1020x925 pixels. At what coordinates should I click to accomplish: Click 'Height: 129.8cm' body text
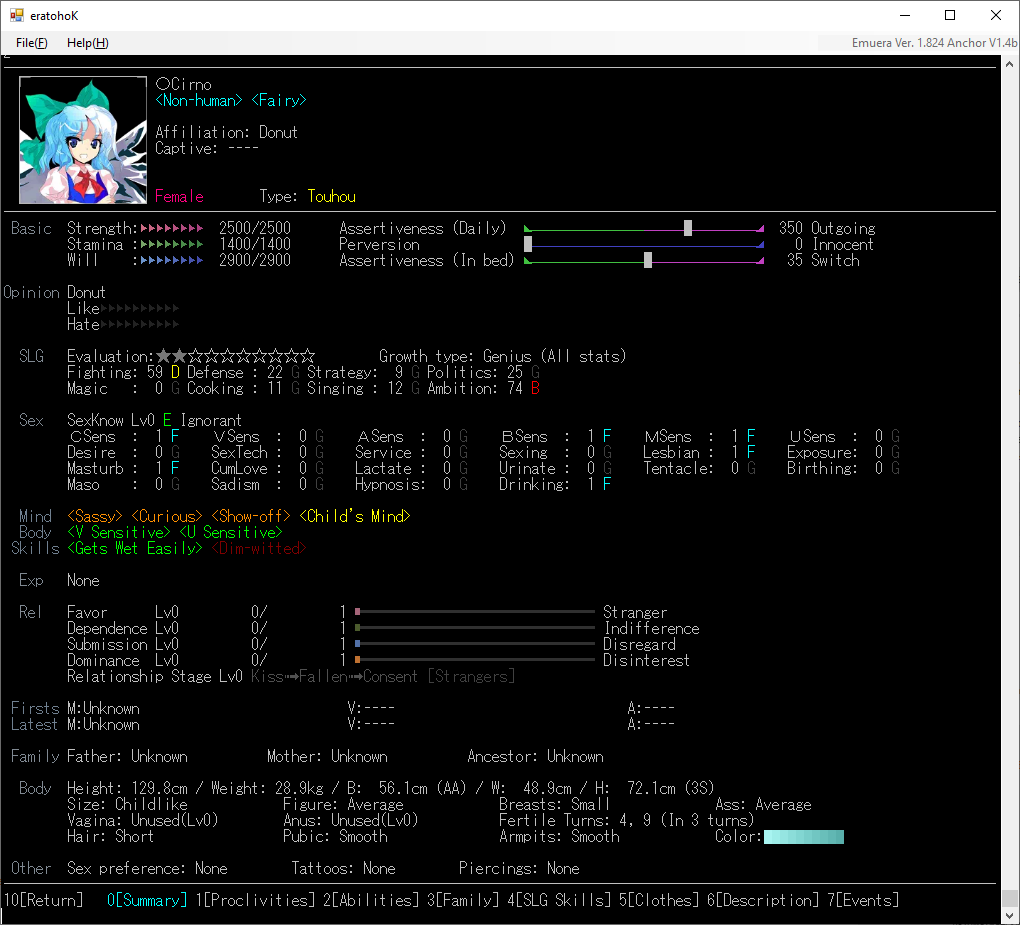[x=128, y=788]
